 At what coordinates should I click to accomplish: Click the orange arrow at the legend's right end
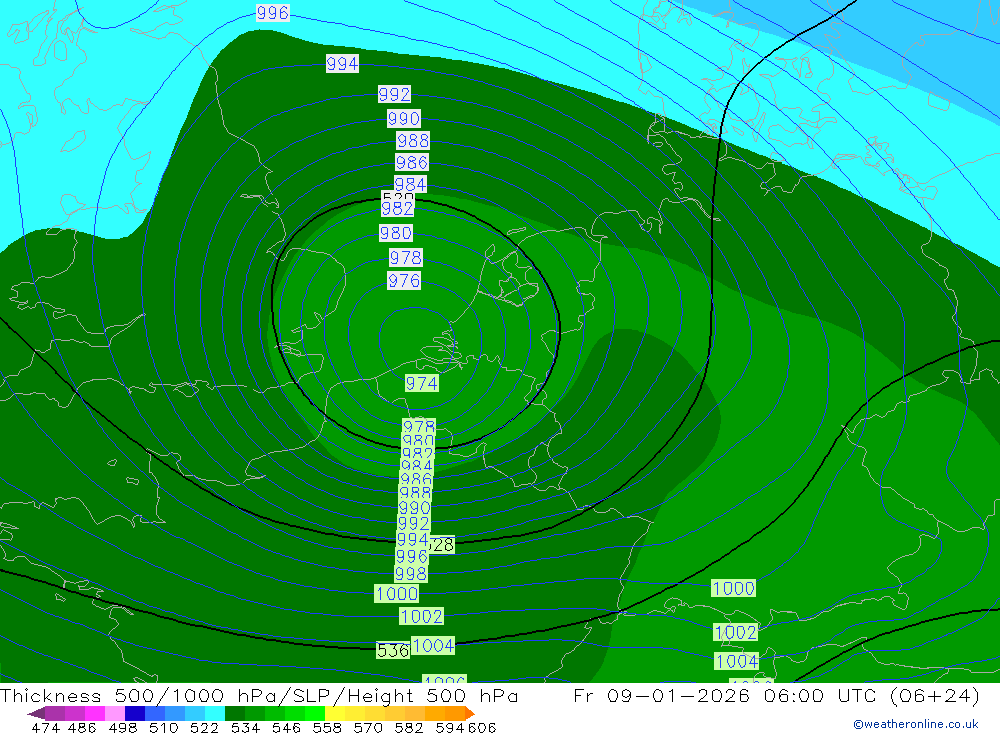[x=470, y=713]
